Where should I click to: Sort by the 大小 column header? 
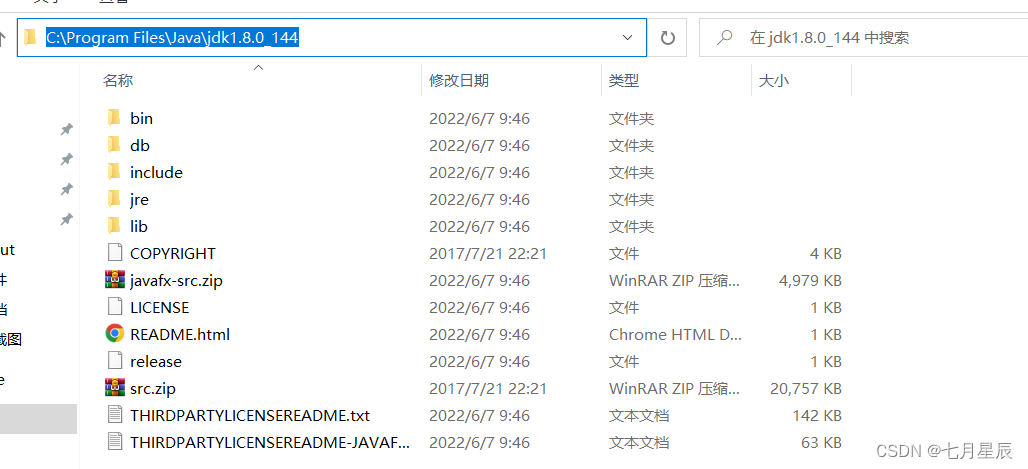(774, 81)
